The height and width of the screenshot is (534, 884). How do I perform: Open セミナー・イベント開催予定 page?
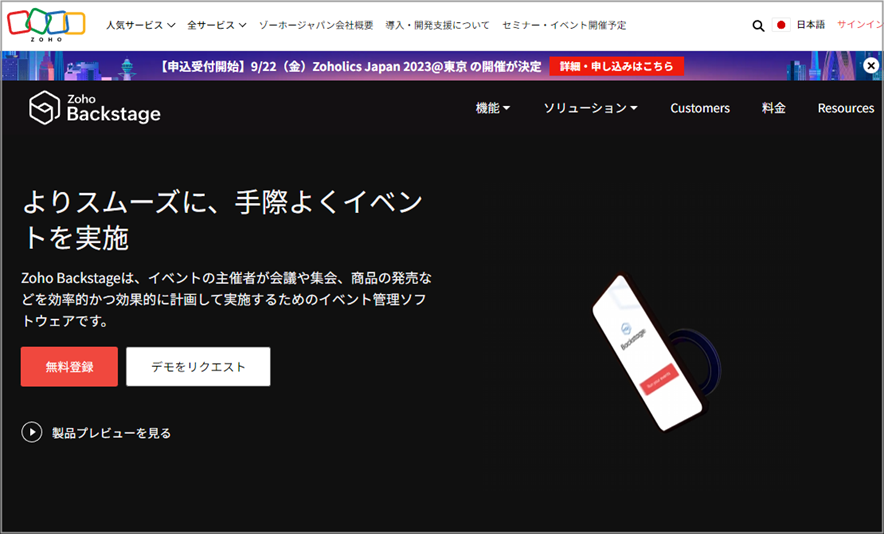[564, 25]
